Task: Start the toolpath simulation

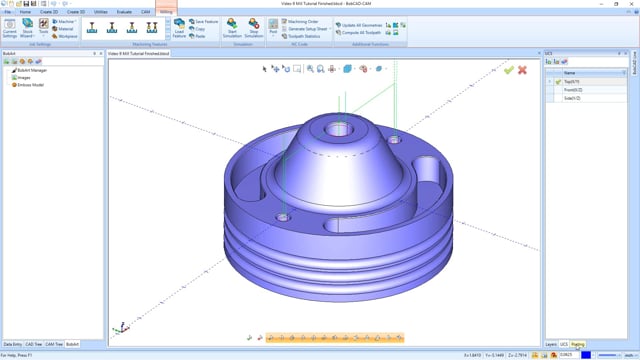Action: tap(232, 28)
